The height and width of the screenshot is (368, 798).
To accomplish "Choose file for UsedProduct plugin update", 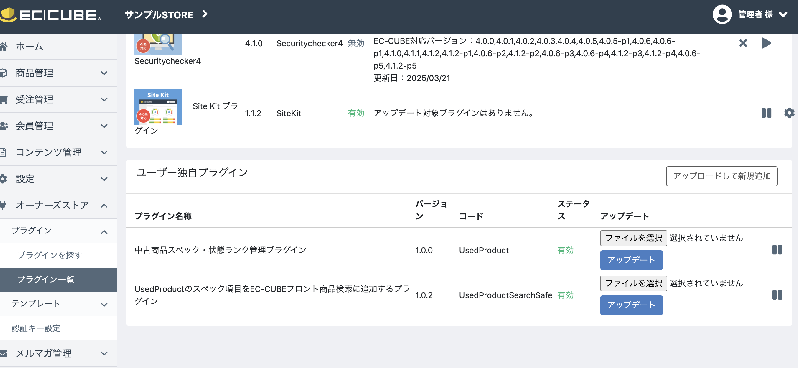I will 633,238.
